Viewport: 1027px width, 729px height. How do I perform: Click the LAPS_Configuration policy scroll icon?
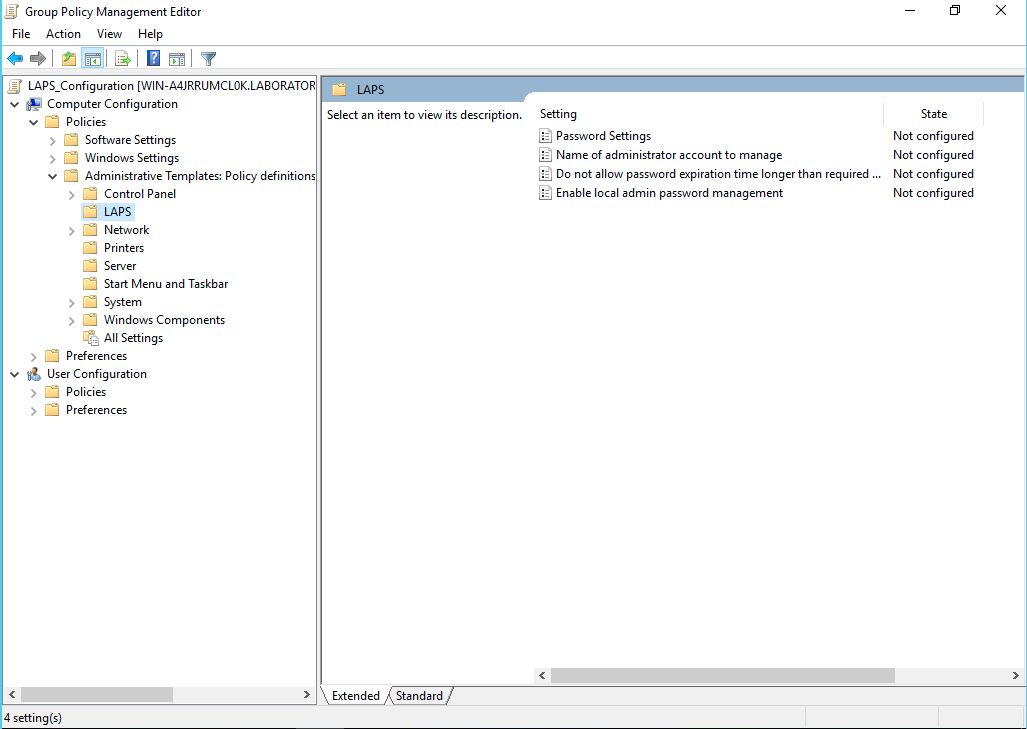click(14, 86)
